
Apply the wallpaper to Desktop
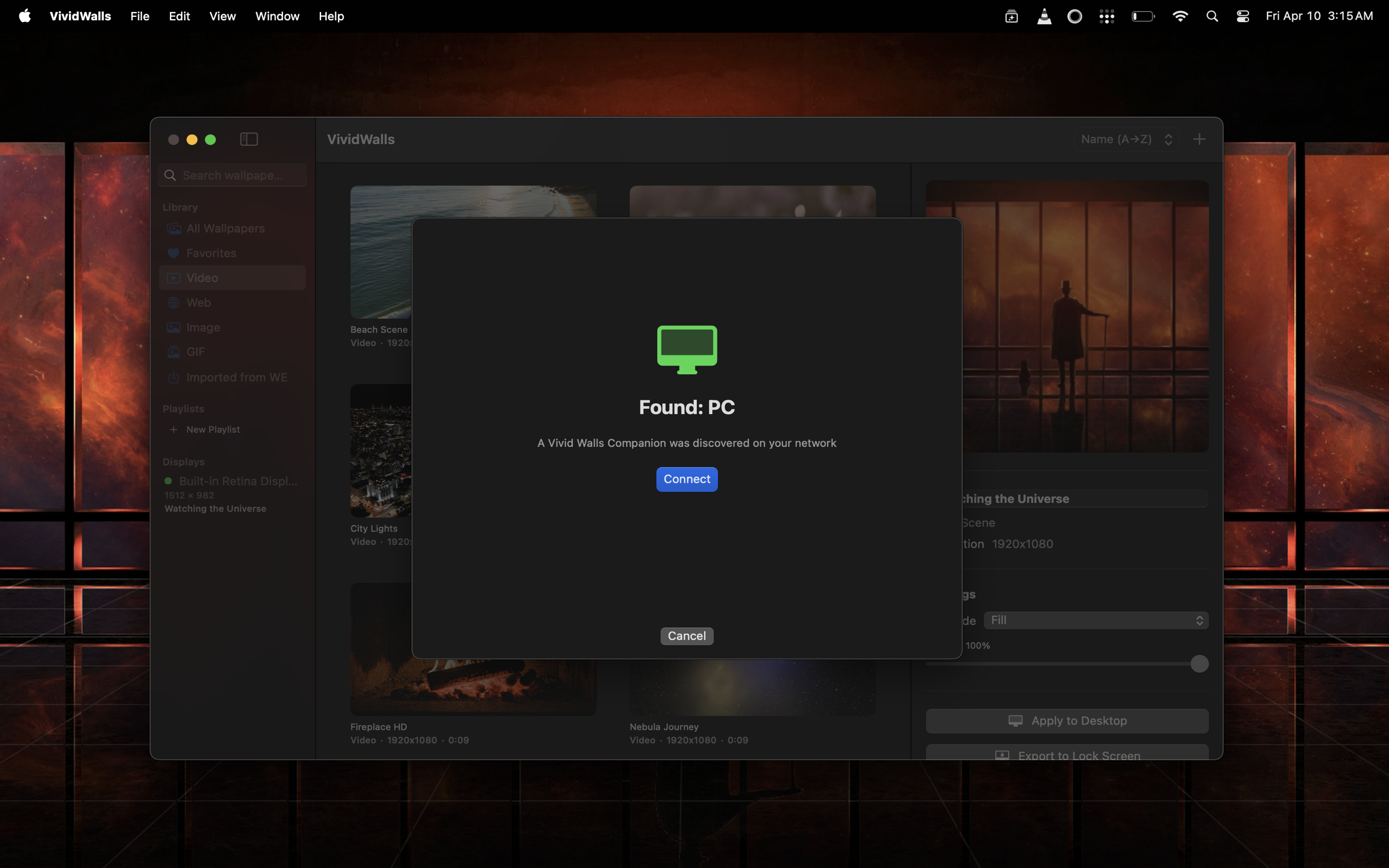coord(1067,721)
